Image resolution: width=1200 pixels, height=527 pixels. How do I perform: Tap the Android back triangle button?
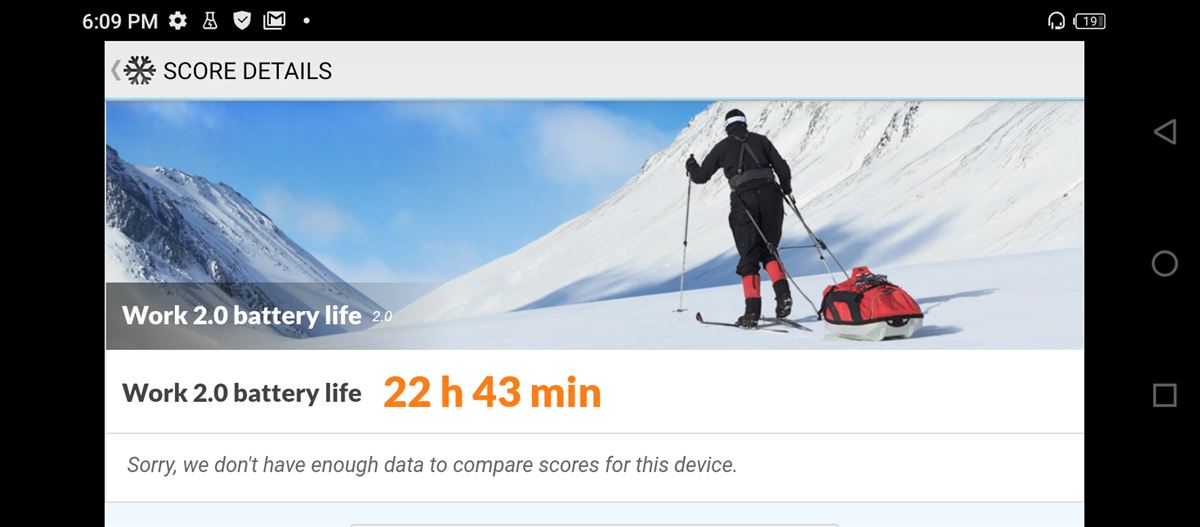pos(1164,132)
